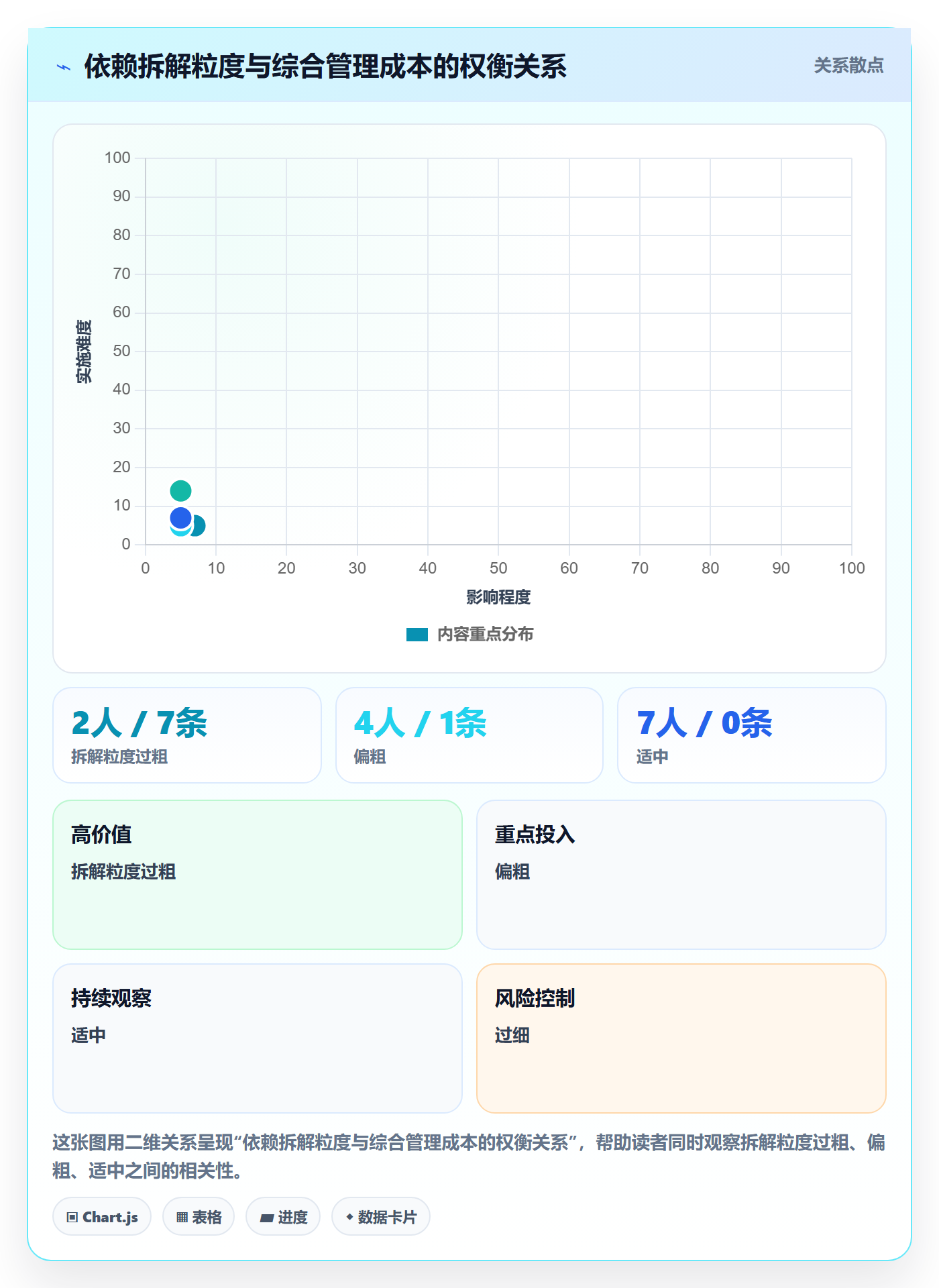Click the bar icon in the 进度 chip

point(267,1218)
